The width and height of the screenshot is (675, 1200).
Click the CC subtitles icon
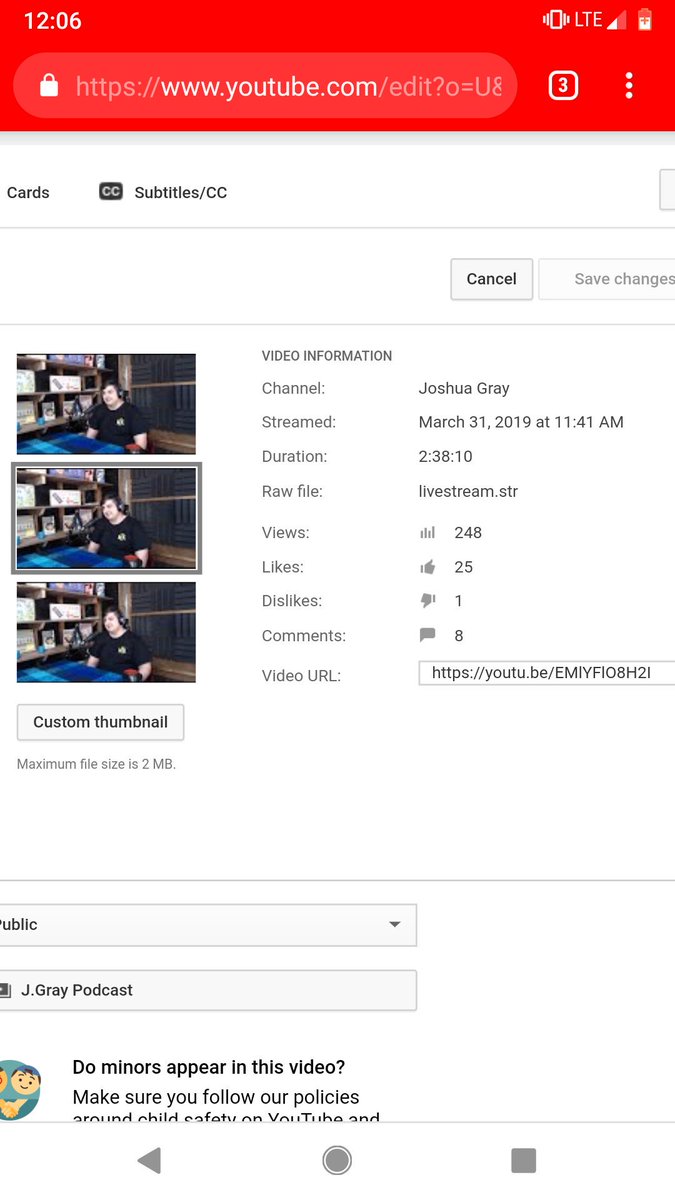point(111,192)
